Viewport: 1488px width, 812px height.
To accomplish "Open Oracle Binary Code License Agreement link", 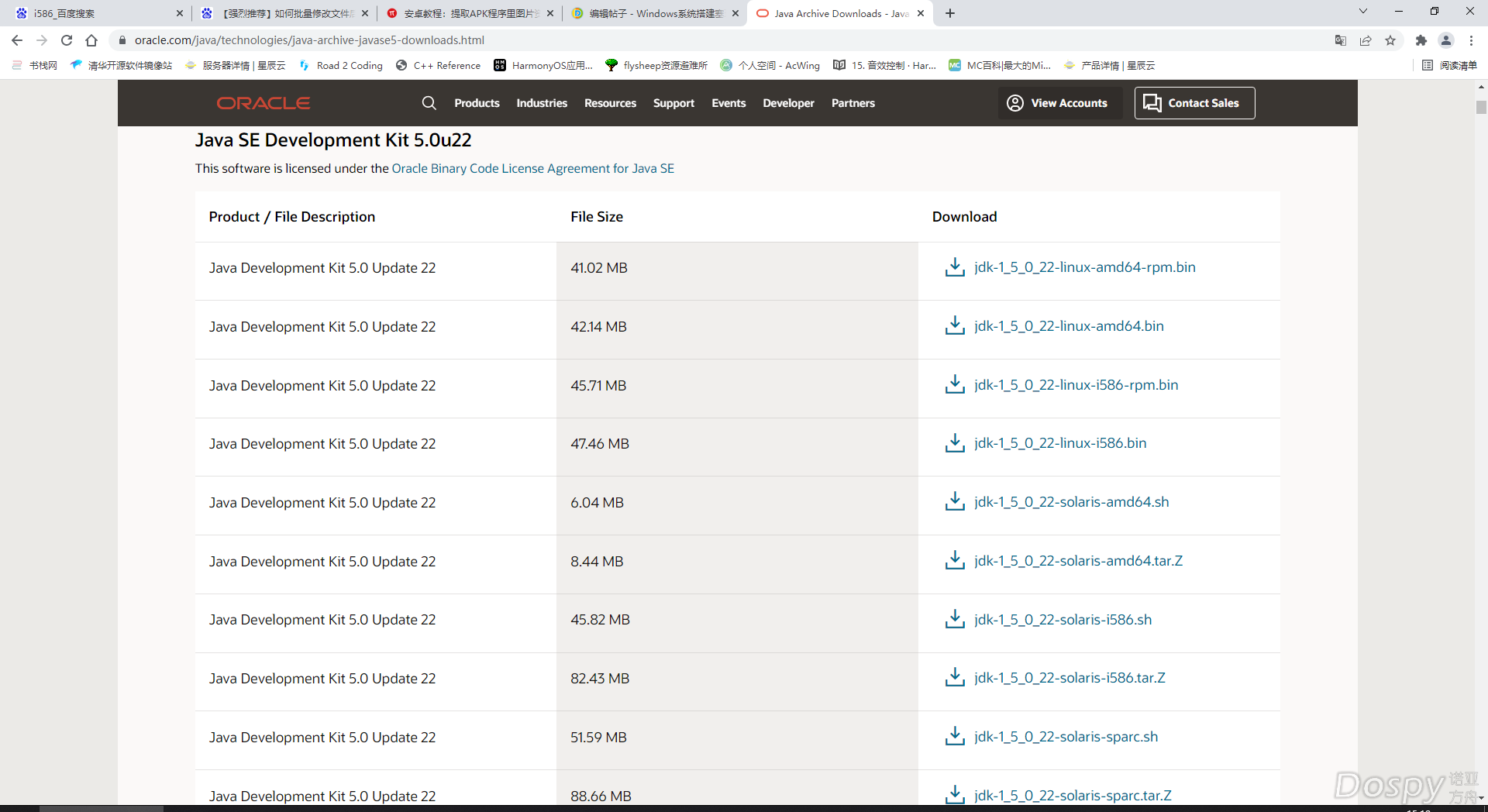I will (x=532, y=168).
